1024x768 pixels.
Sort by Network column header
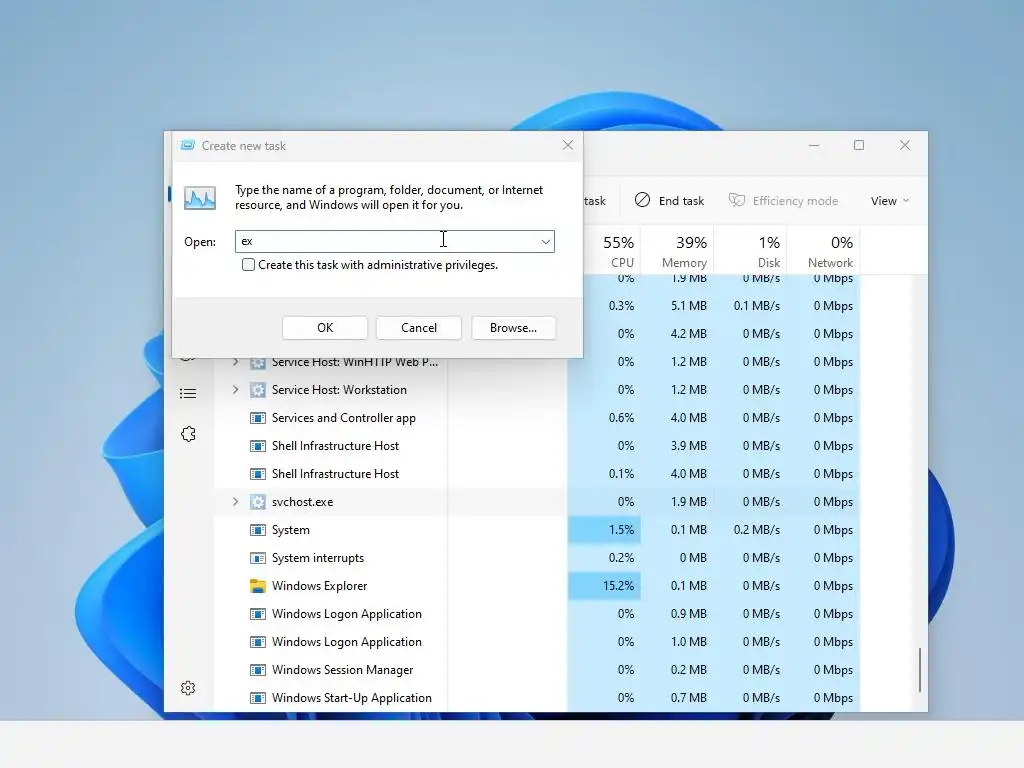click(831, 251)
